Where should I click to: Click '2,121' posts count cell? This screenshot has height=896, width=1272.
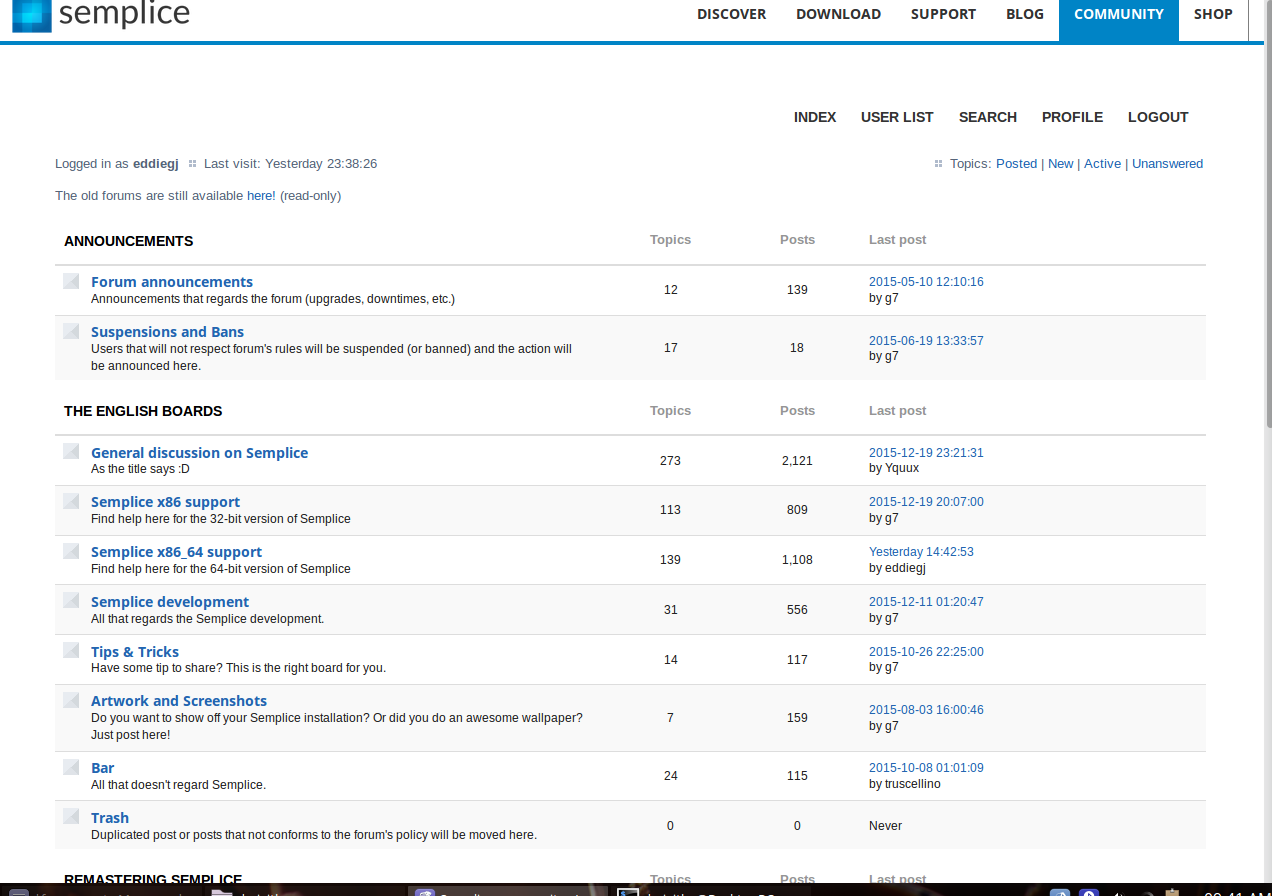click(x=797, y=461)
